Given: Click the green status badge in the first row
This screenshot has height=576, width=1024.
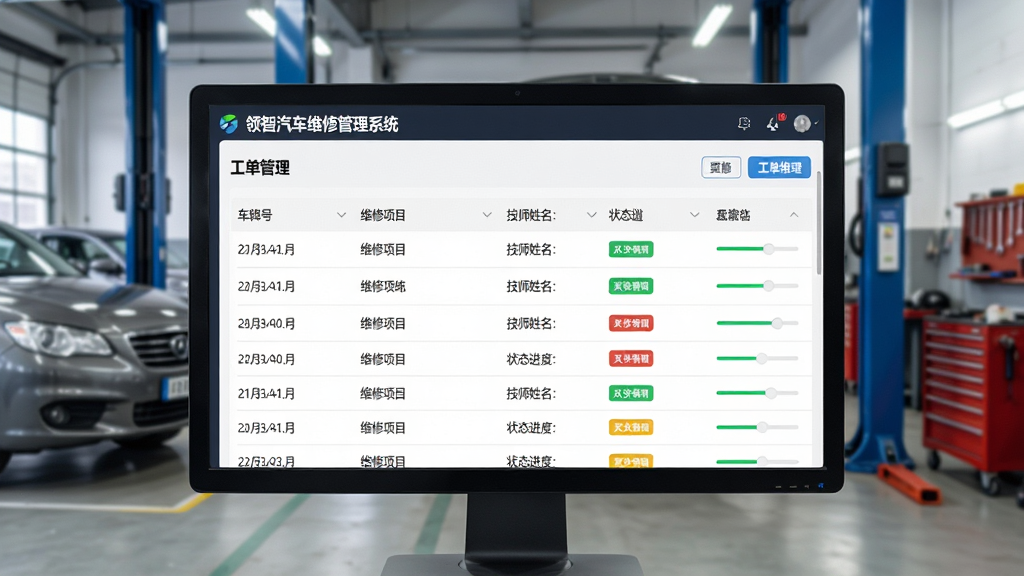Looking at the screenshot, I should tap(631, 249).
